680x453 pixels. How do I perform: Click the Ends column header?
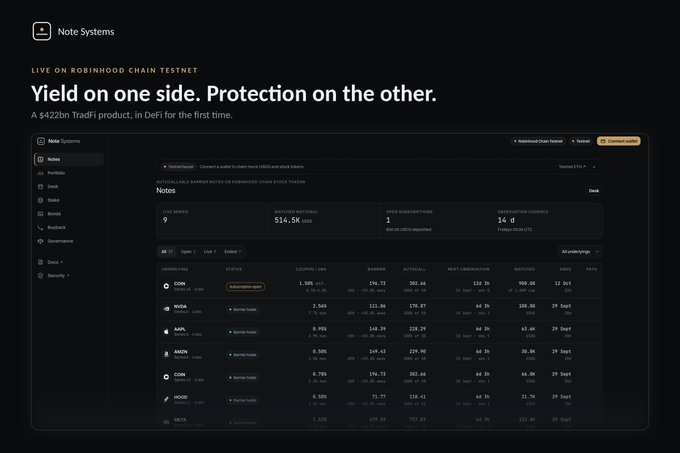565,269
